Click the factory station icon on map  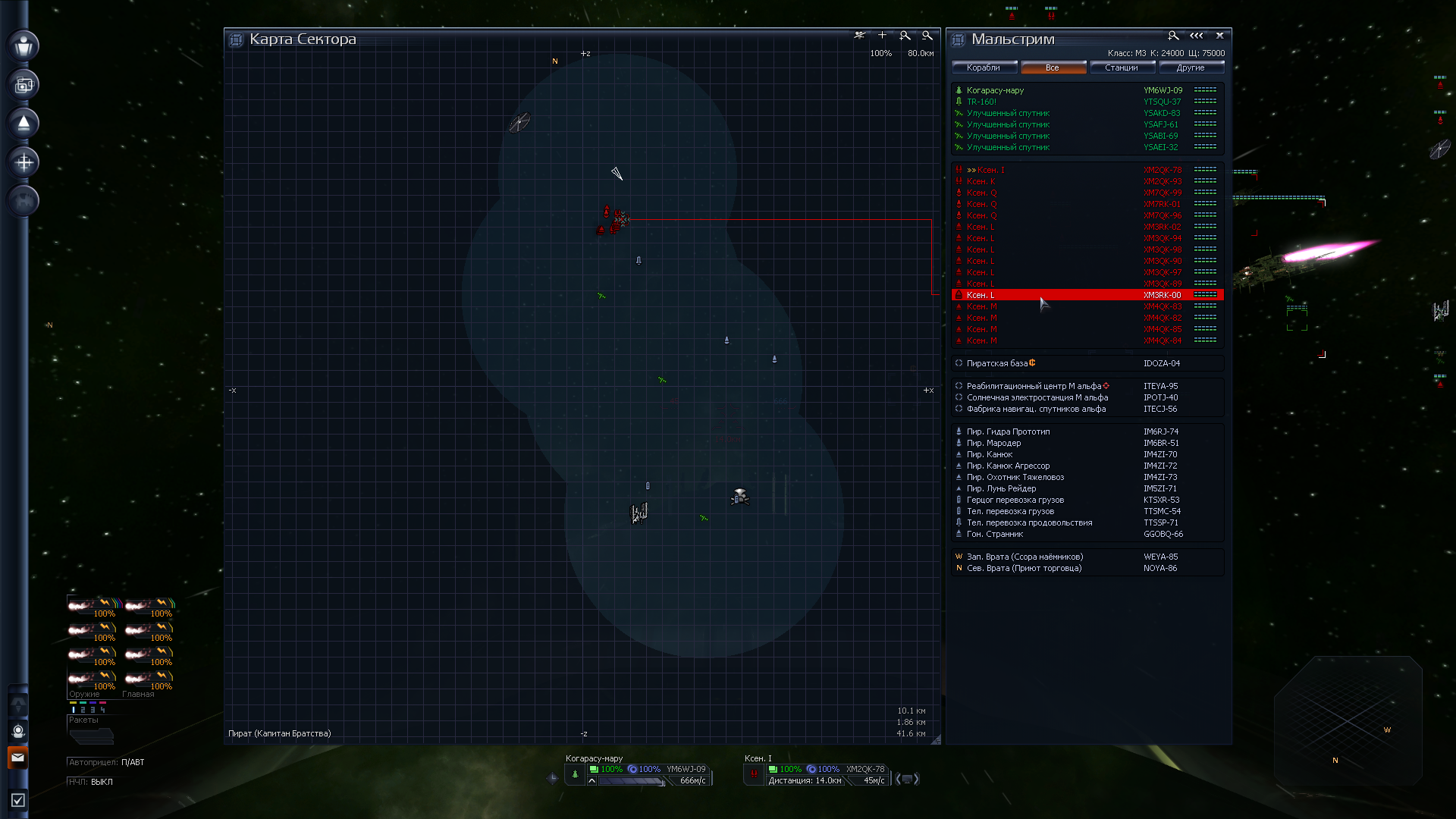(x=639, y=513)
